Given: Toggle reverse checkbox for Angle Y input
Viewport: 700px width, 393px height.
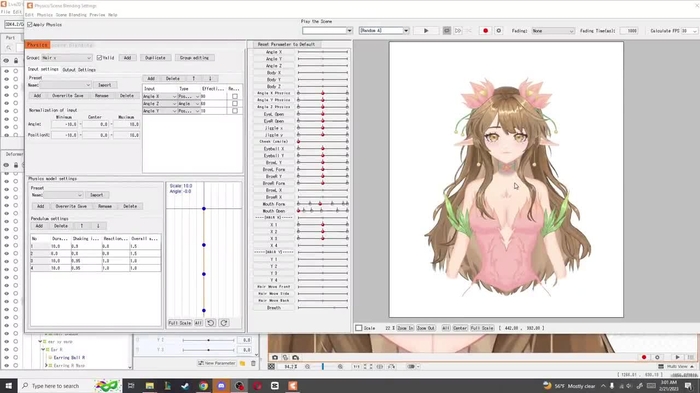Looking at the screenshot, I should [x=235, y=111].
